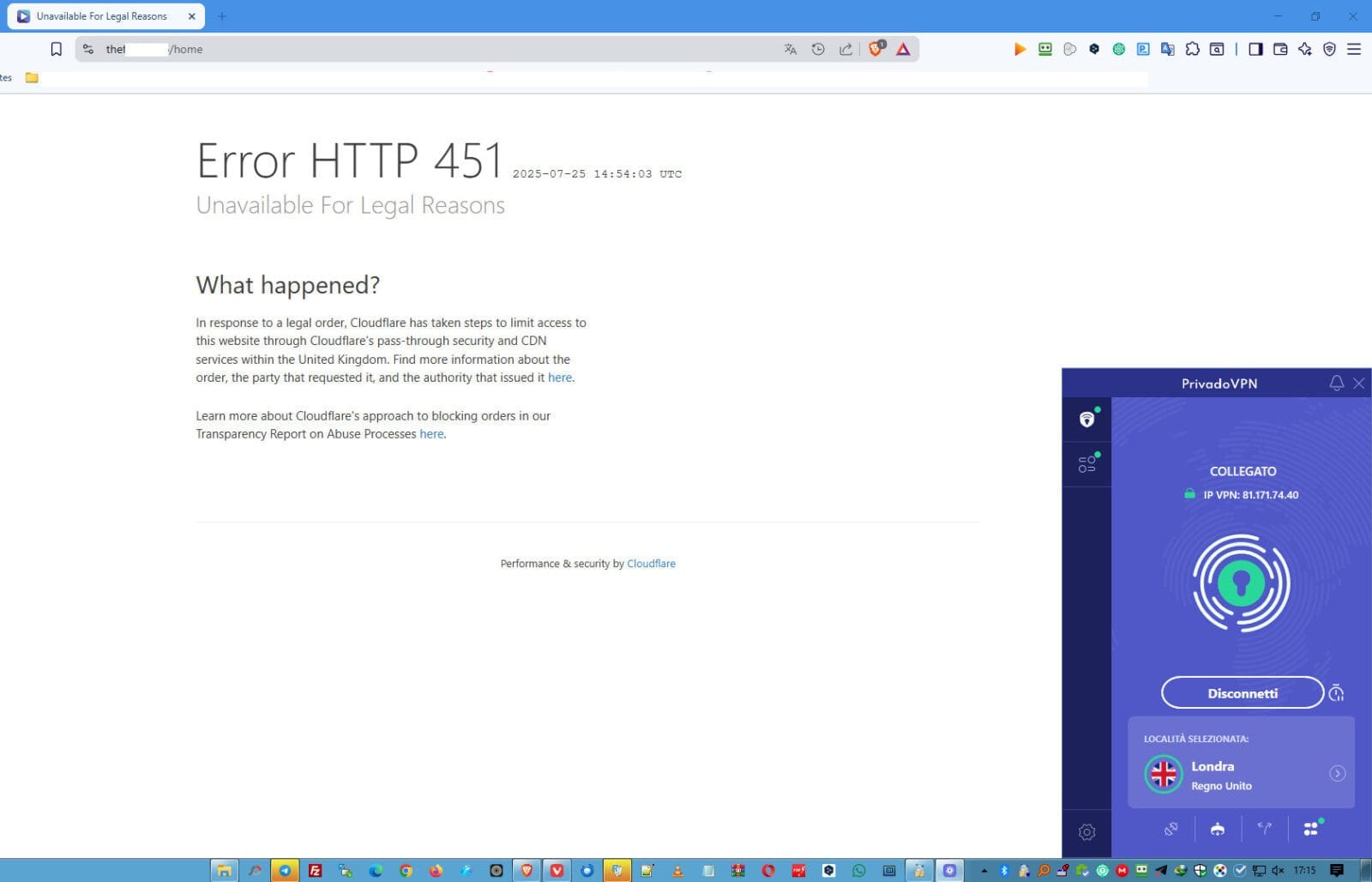1372x882 pixels.
Task: Open the Cloudflare footer link
Action: pos(651,564)
